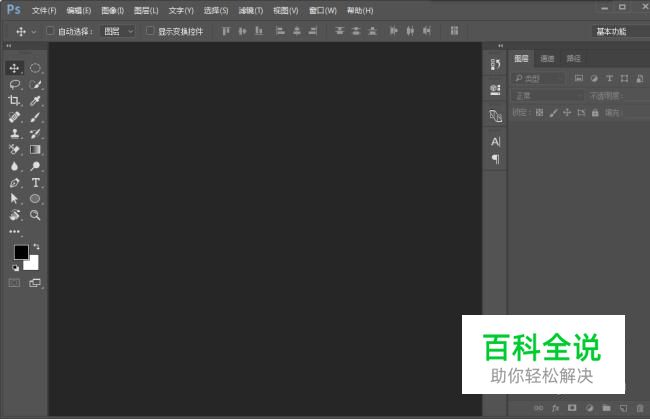Open the Edit Toolbar three-dot button

[14, 232]
